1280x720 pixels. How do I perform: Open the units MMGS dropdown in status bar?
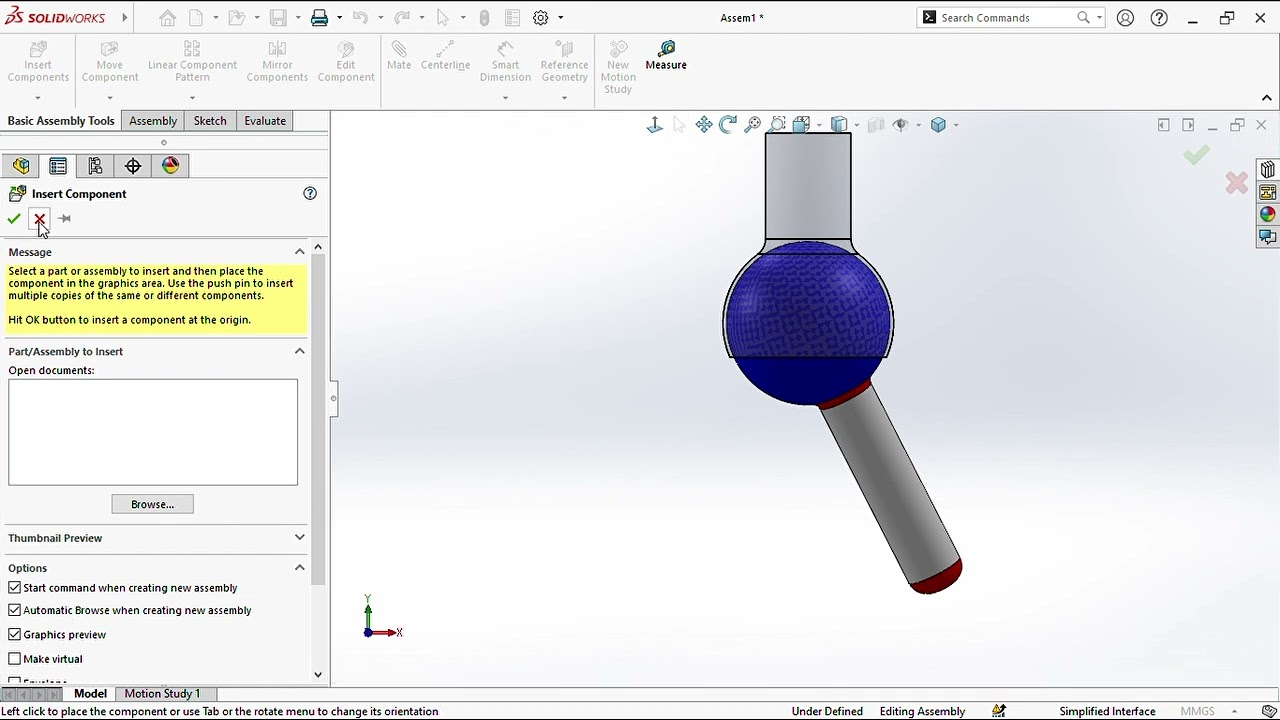[x=1235, y=711]
